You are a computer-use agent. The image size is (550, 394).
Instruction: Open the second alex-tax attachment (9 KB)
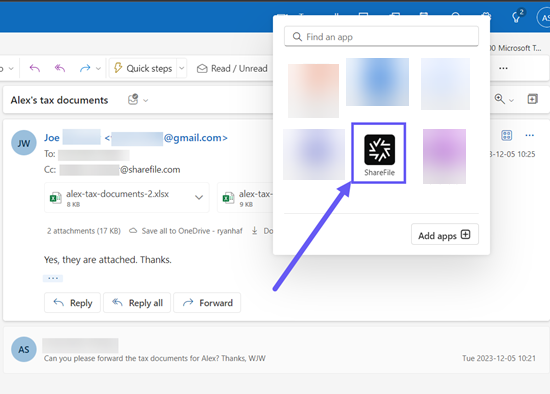[x=246, y=198]
